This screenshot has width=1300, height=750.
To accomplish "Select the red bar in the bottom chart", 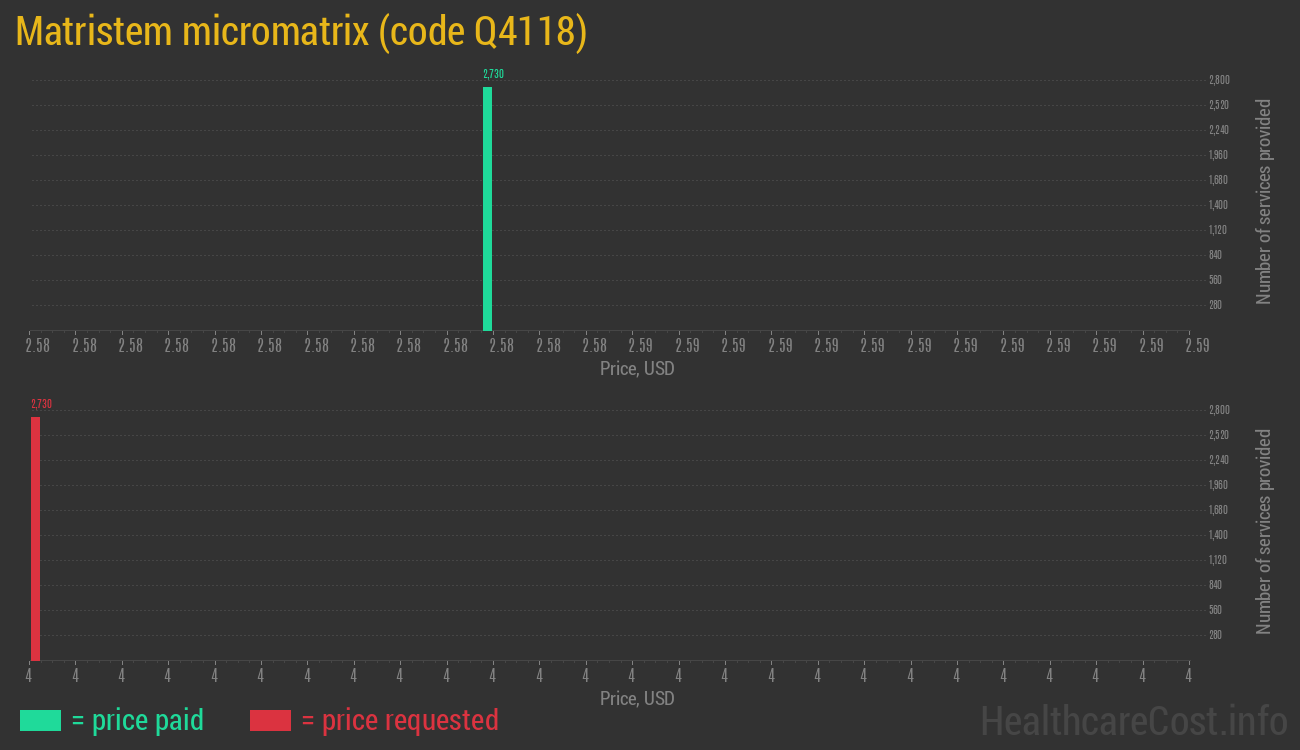I will pyautogui.click(x=36, y=535).
